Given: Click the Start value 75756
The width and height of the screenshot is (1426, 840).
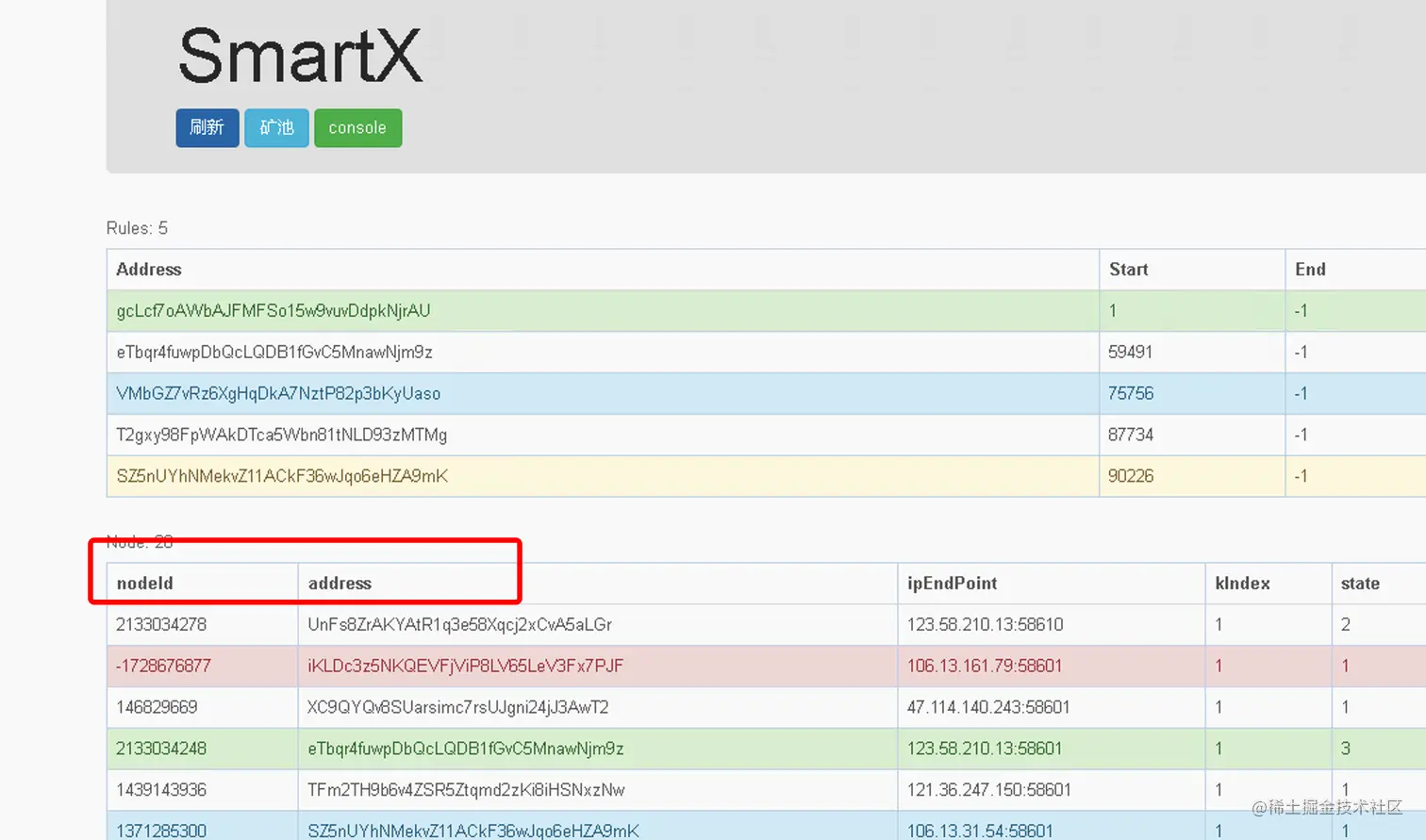Looking at the screenshot, I should 1131,394.
